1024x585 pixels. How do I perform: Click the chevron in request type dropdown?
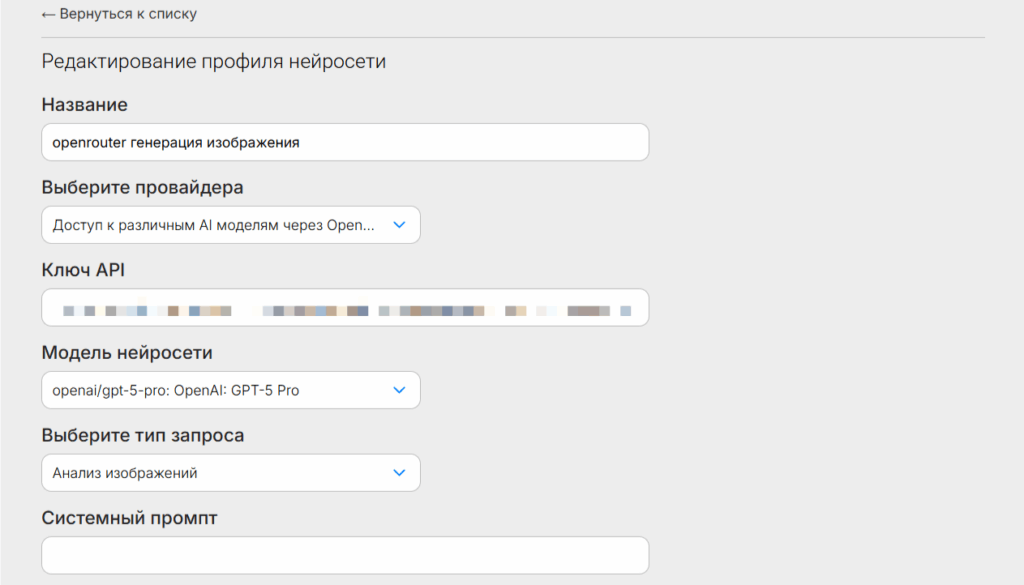tap(399, 473)
